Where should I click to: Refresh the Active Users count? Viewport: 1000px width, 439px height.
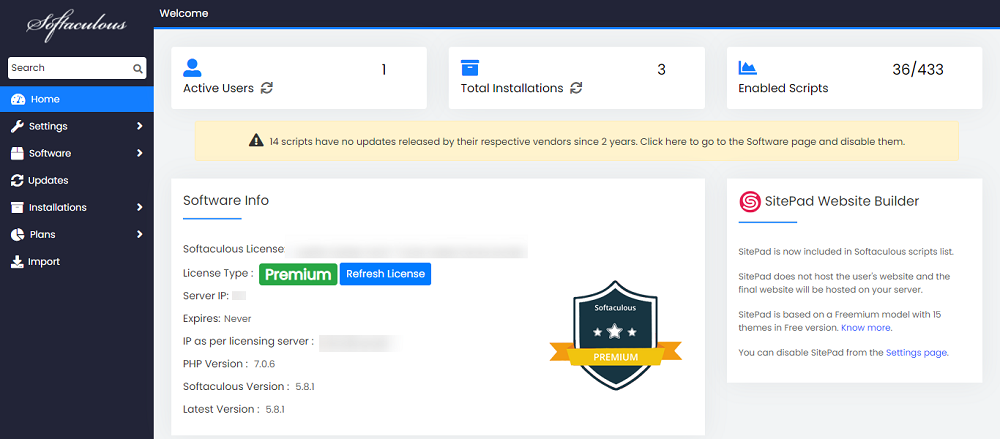tap(267, 88)
